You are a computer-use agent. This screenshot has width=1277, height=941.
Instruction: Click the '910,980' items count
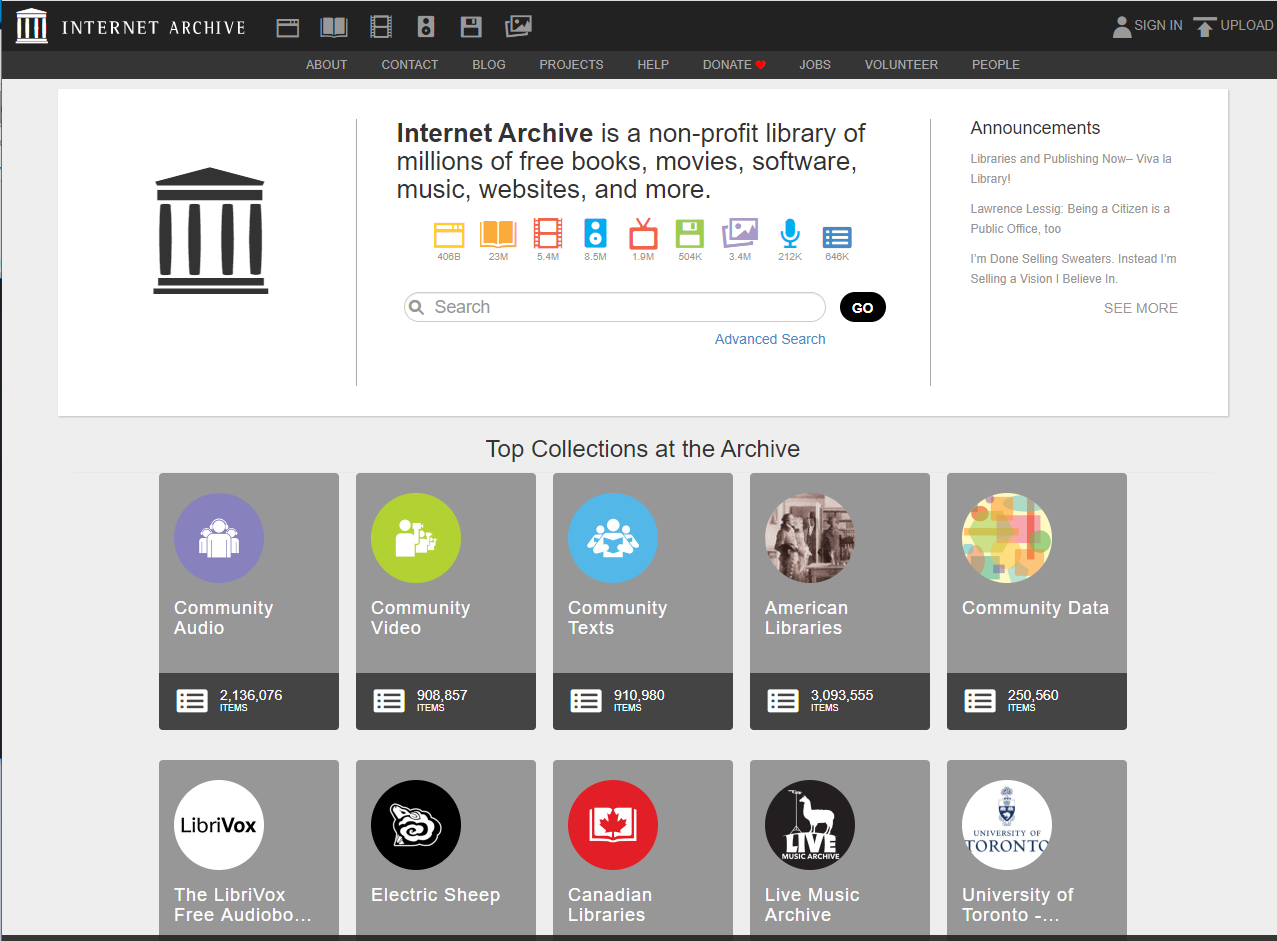point(639,695)
